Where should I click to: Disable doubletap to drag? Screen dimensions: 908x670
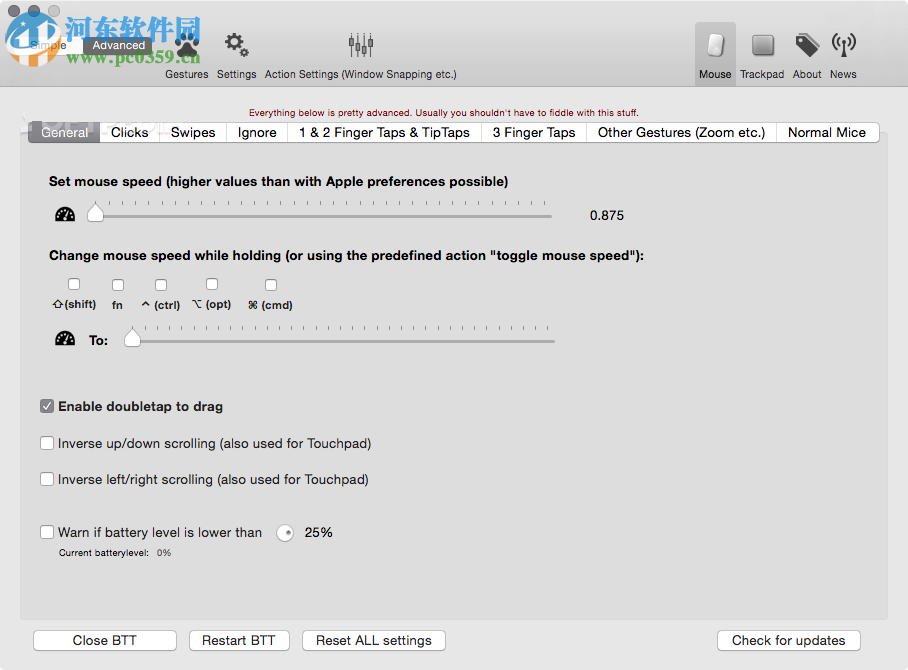pos(47,406)
